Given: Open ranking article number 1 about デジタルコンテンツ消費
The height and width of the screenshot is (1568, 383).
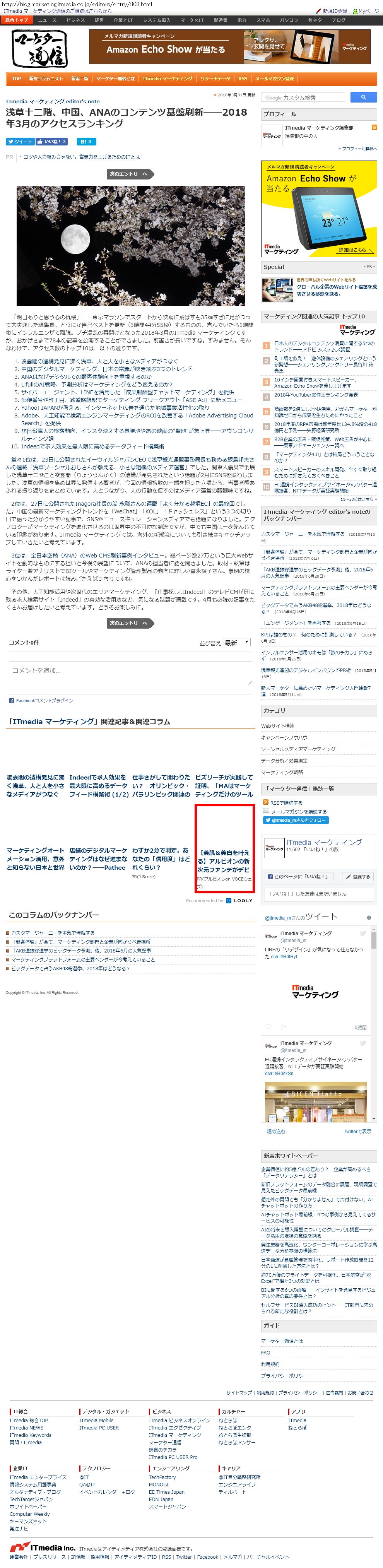Looking at the screenshot, I should point(324,347).
